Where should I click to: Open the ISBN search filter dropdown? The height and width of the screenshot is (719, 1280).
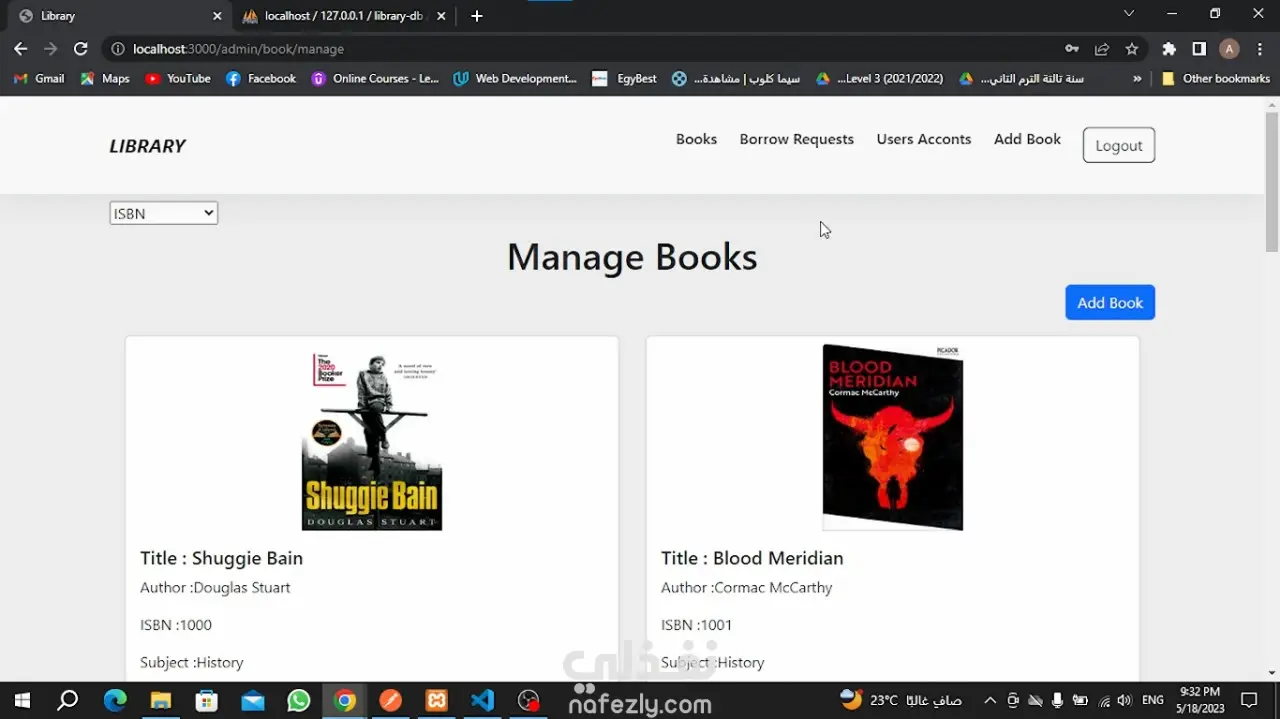tap(163, 212)
